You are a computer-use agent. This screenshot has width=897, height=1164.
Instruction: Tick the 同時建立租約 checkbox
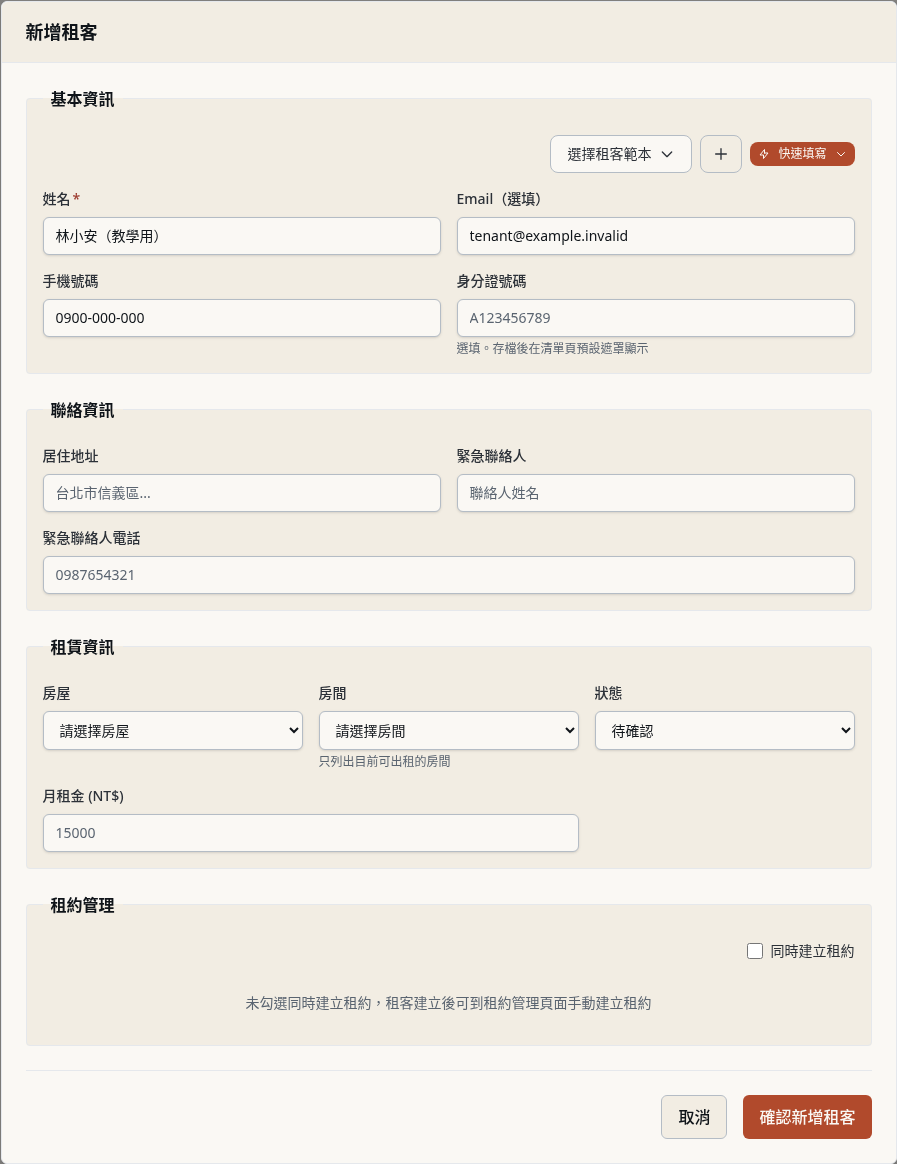point(754,951)
